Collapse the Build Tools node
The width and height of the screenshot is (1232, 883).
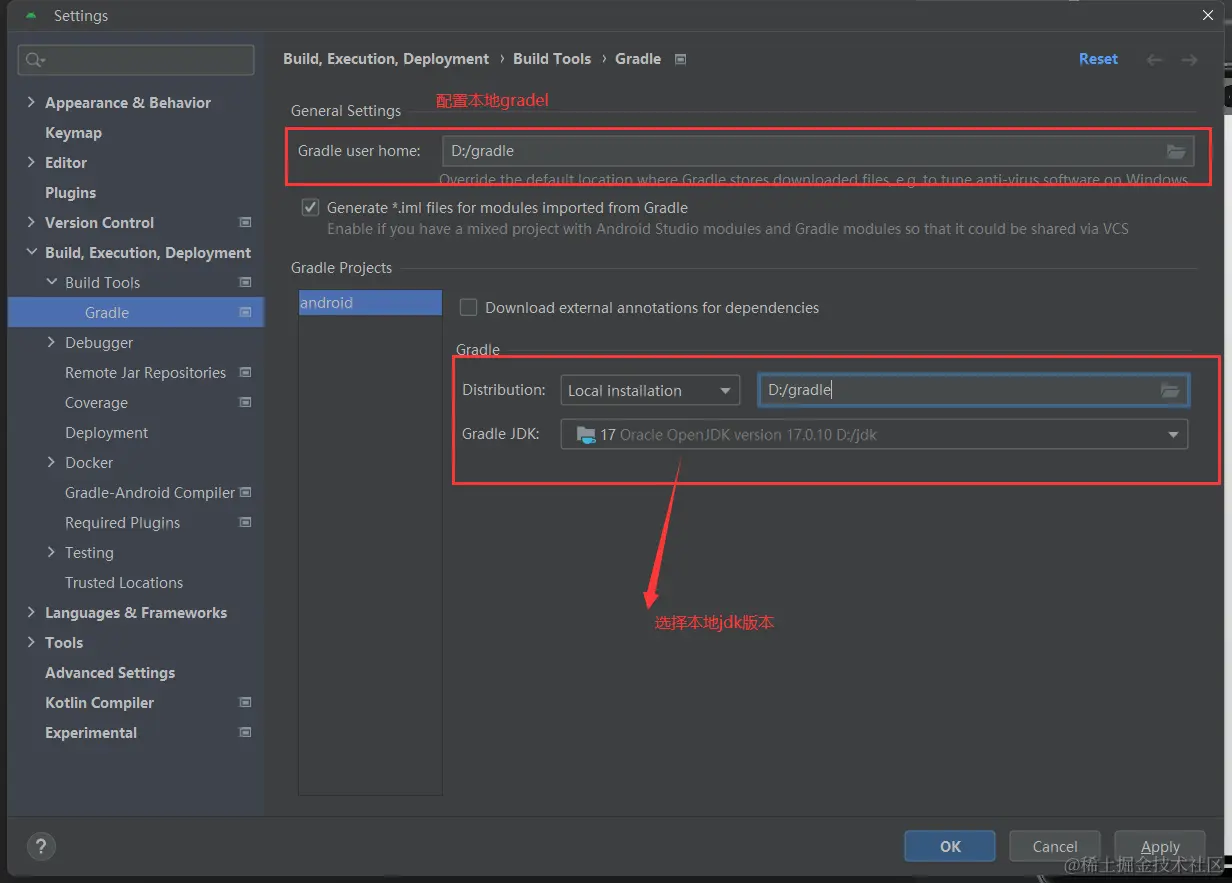(52, 282)
